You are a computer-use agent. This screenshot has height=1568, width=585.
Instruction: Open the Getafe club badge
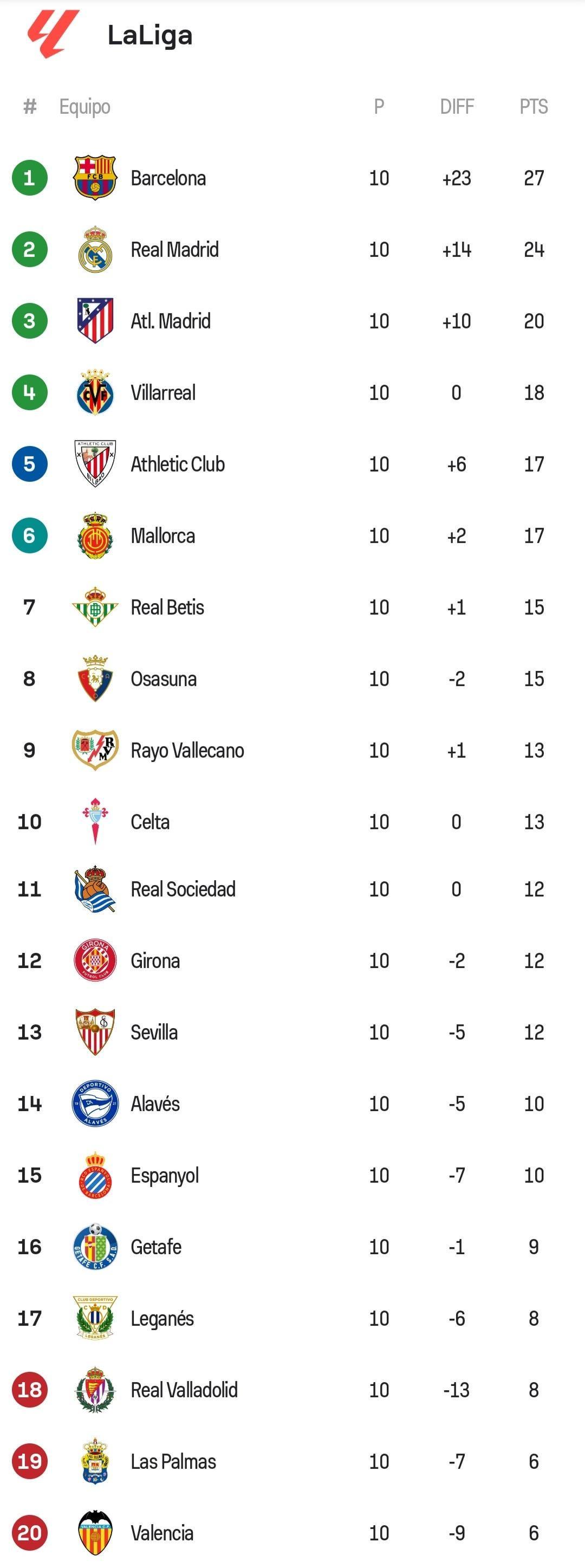coord(95,1246)
